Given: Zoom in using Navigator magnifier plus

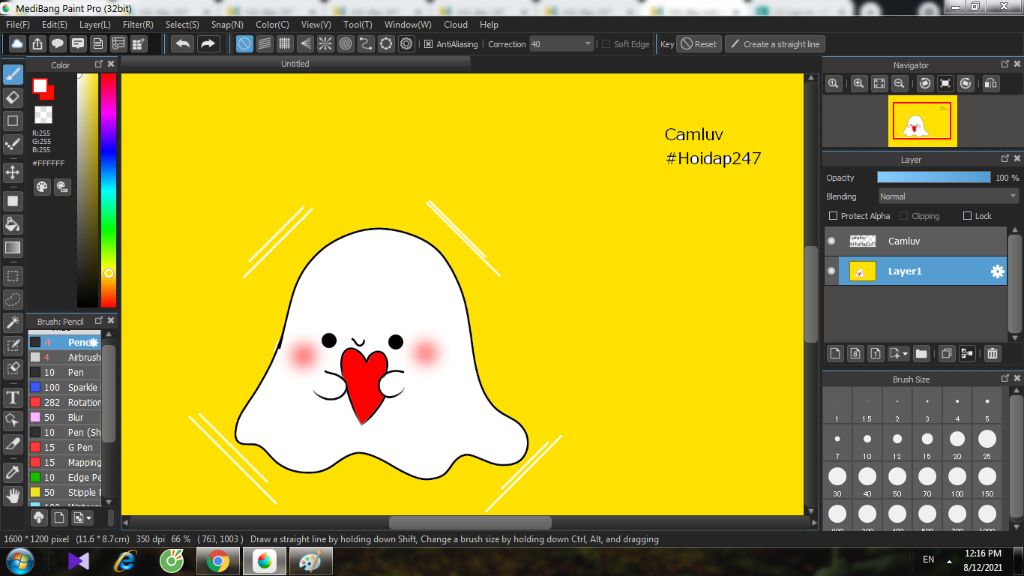Looking at the screenshot, I should (859, 84).
